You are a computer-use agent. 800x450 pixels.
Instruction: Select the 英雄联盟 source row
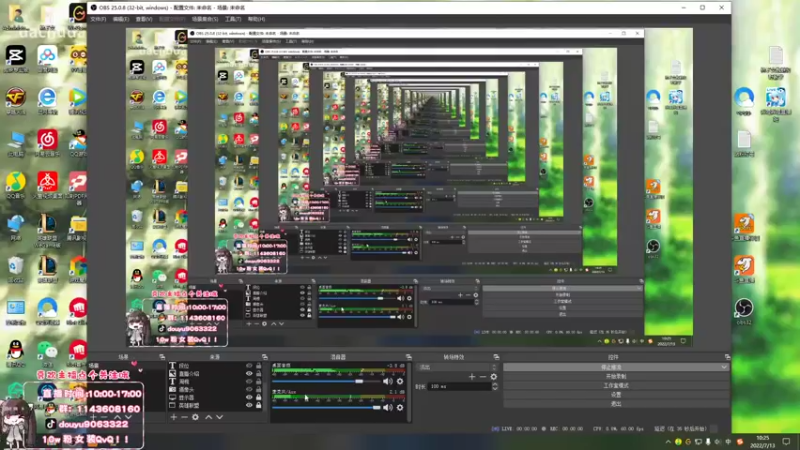pyautogui.click(x=216, y=405)
